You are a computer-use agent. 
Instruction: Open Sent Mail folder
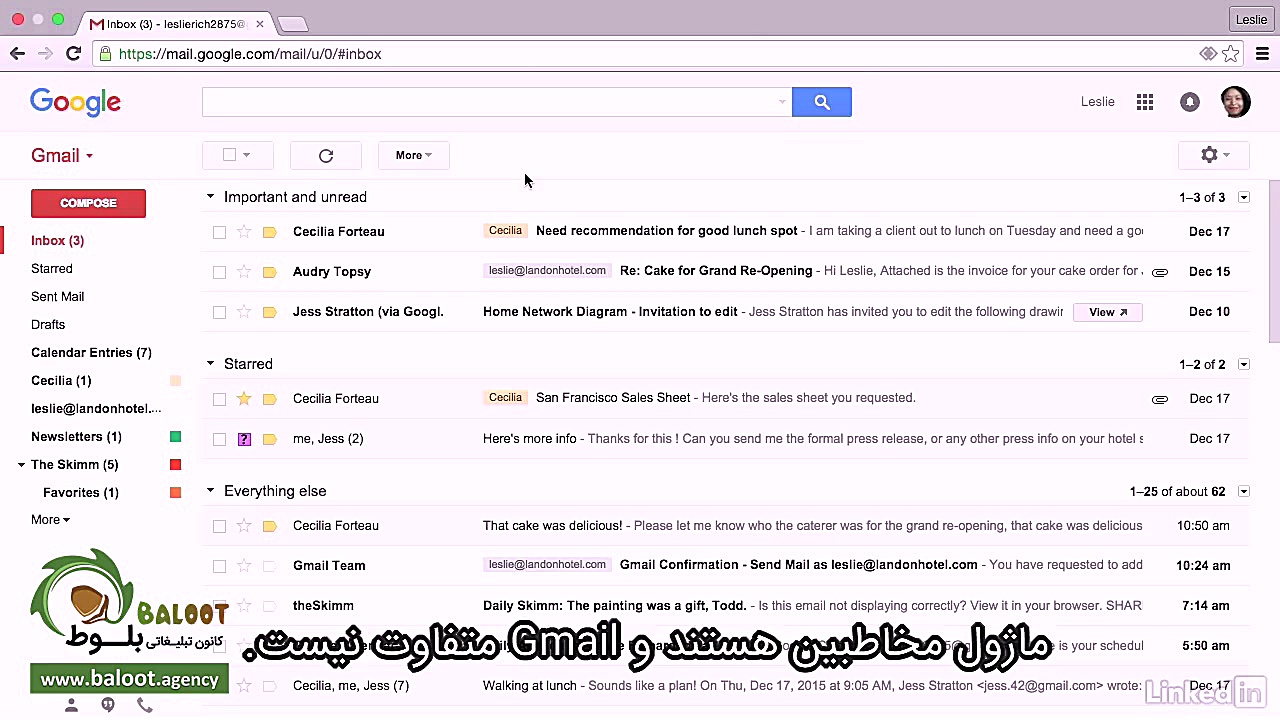pyautogui.click(x=58, y=297)
